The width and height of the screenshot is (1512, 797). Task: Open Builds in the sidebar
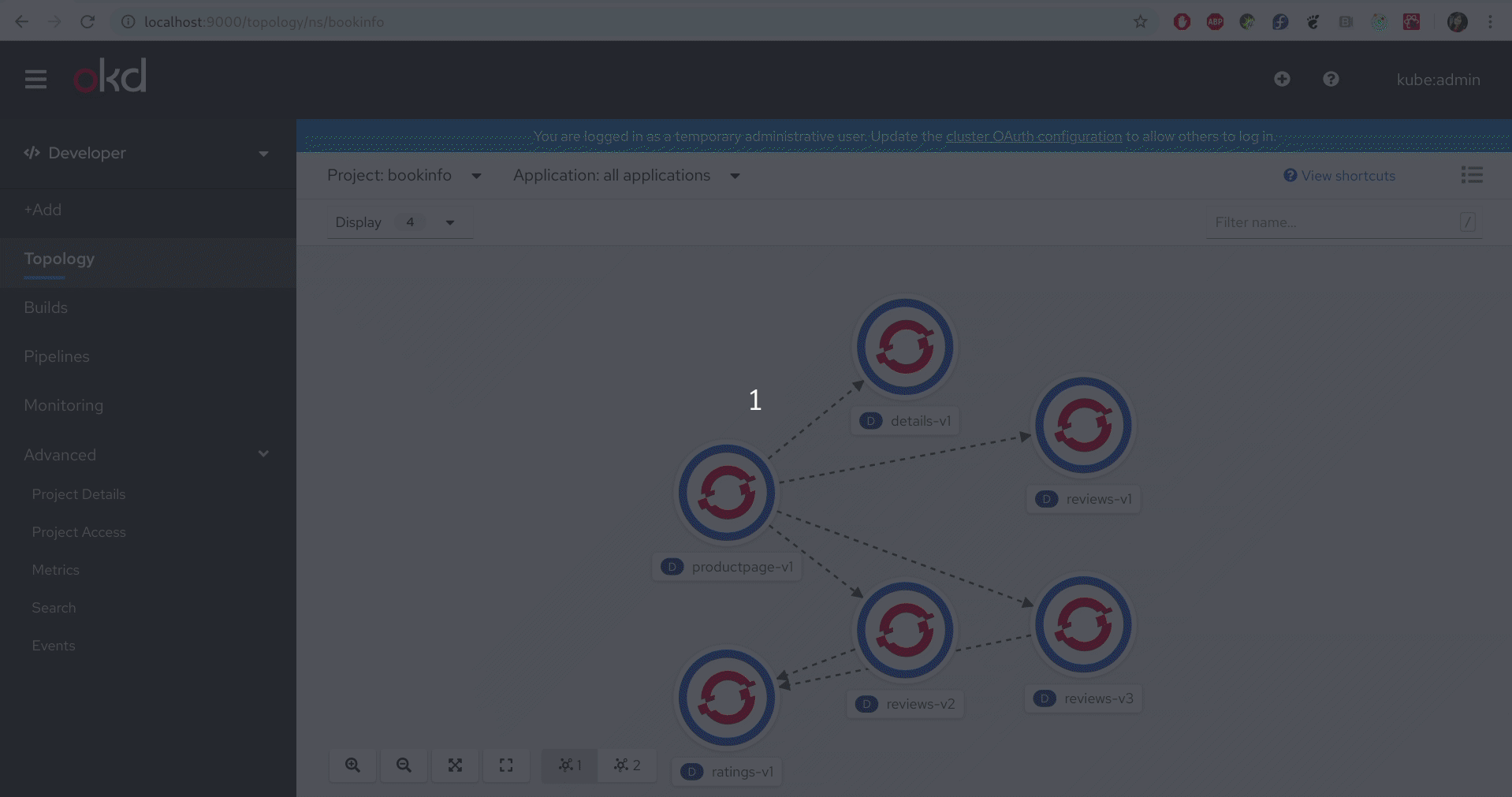46,307
